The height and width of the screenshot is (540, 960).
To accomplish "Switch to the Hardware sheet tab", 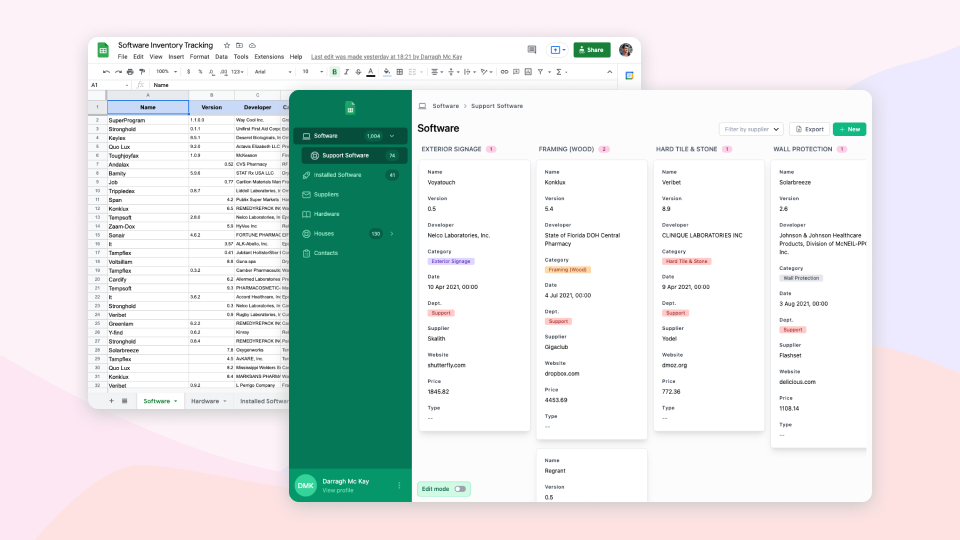I will (208, 401).
